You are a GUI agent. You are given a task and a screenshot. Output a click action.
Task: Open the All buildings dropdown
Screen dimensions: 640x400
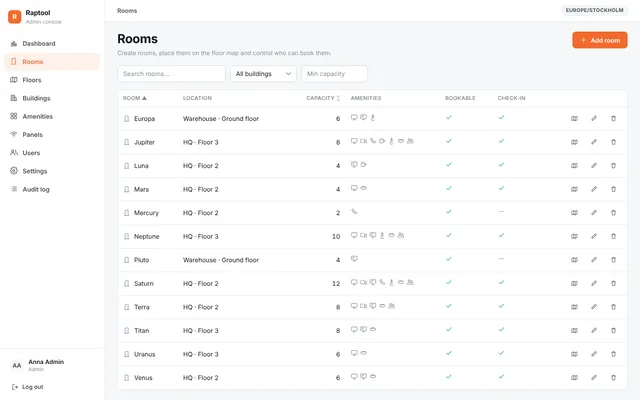pos(263,74)
